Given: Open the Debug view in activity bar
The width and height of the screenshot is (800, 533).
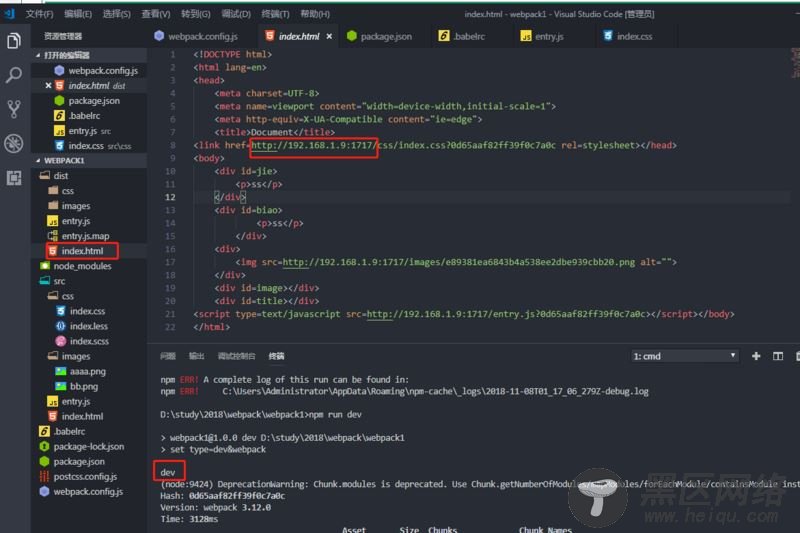Looking at the screenshot, I should (x=14, y=143).
